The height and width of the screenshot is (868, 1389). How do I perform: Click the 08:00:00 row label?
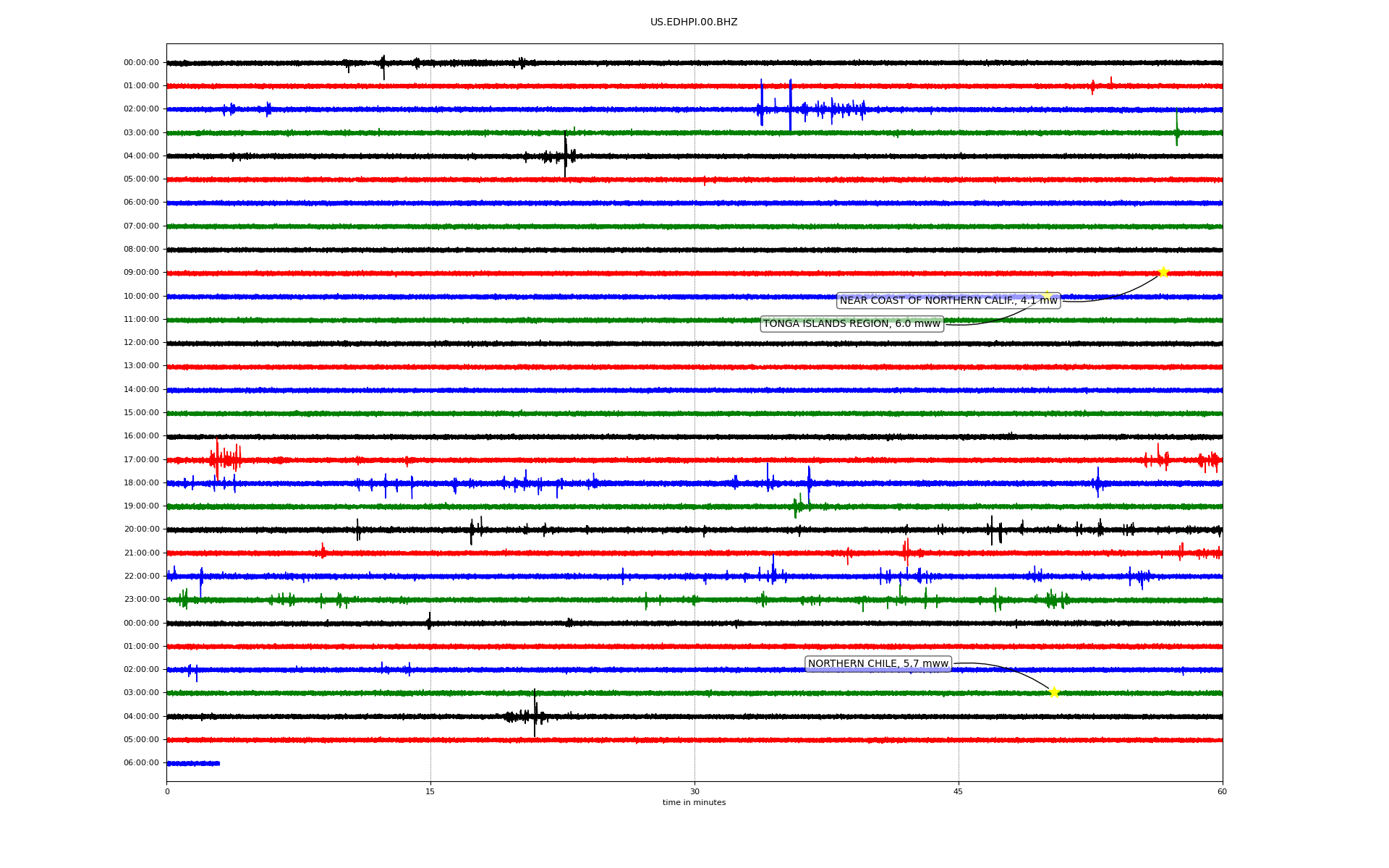[x=141, y=250]
